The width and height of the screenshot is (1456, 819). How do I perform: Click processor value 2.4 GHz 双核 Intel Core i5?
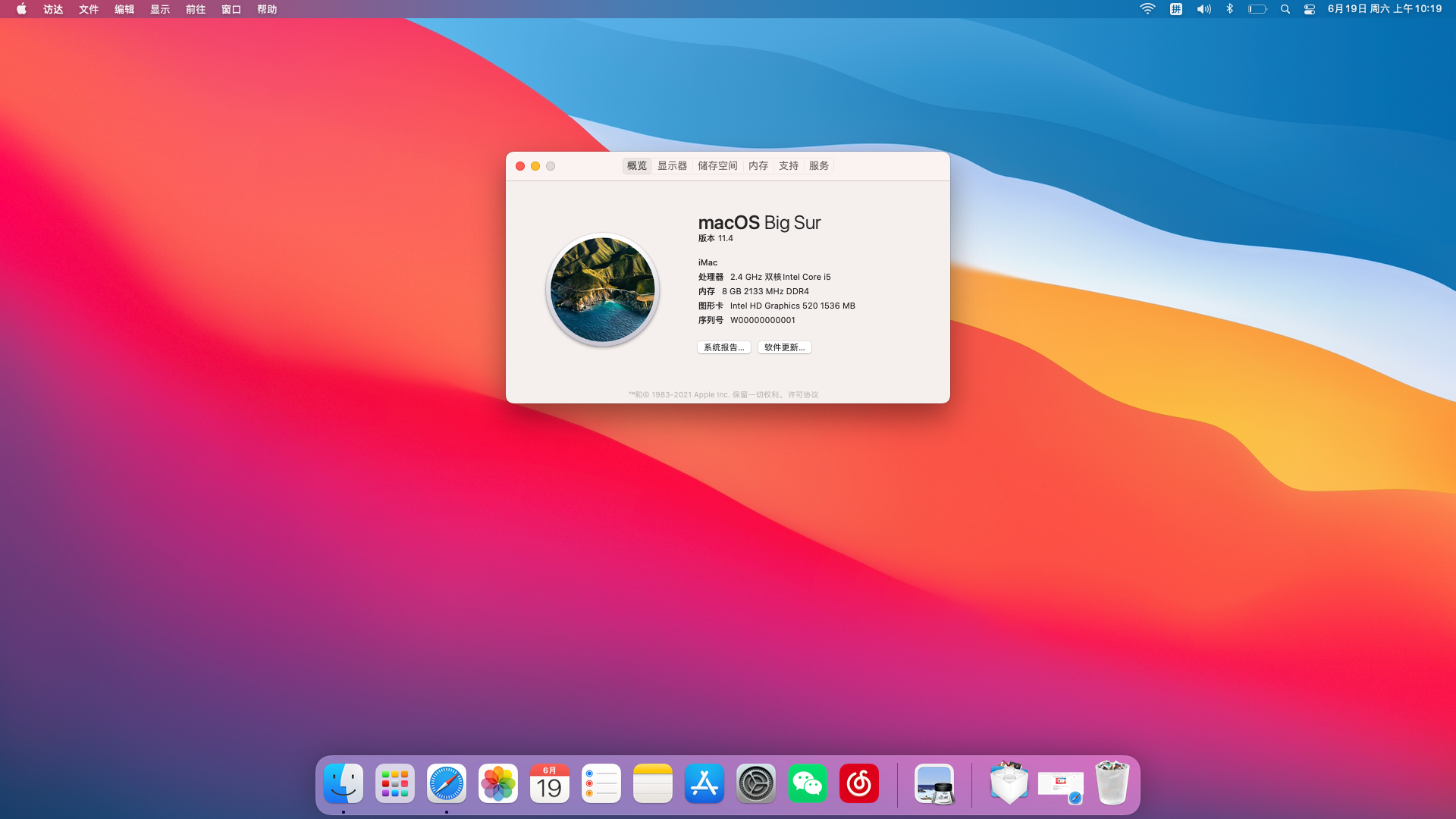pos(780,277)
